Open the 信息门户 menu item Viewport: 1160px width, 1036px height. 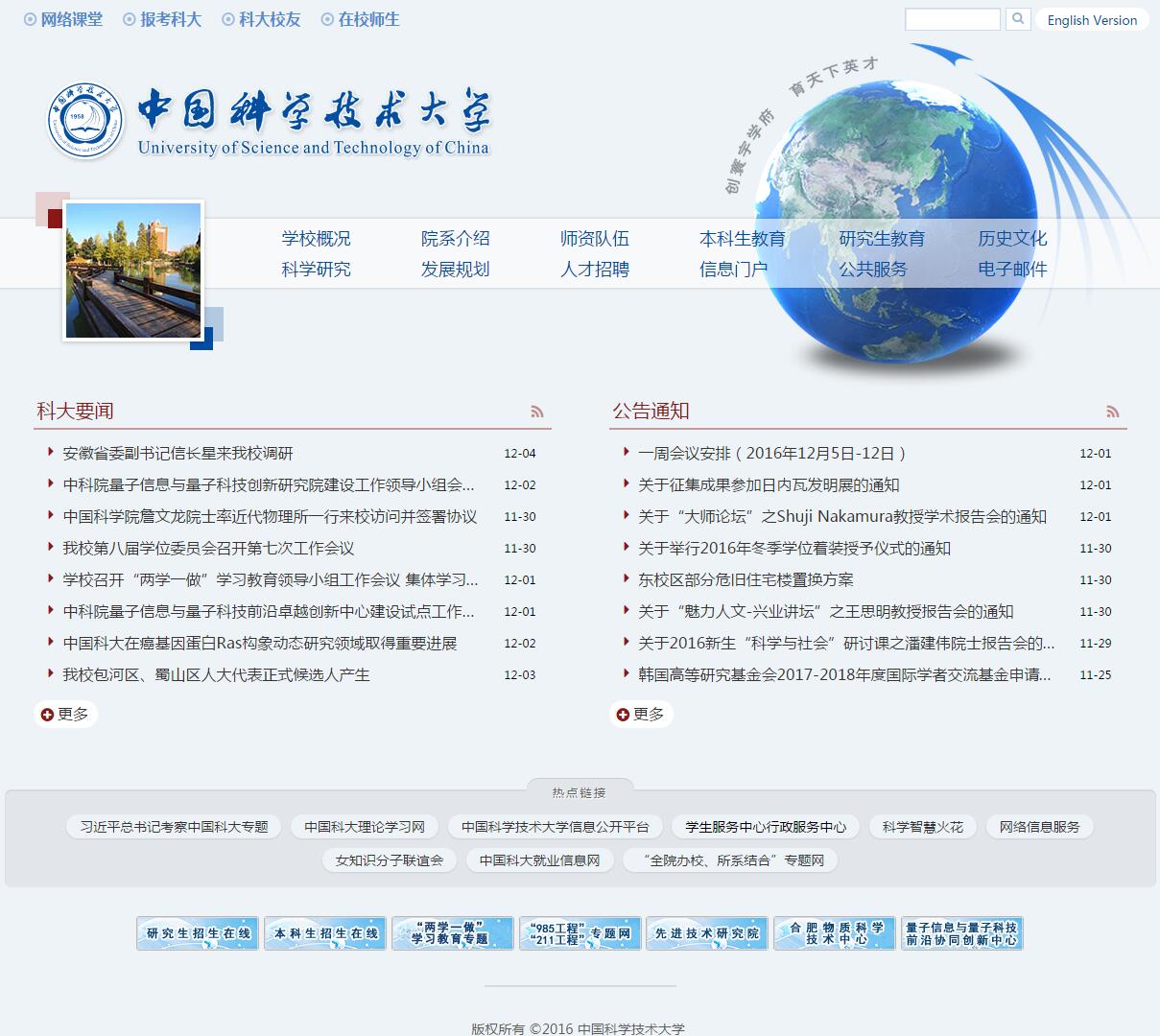coord(734,269)
